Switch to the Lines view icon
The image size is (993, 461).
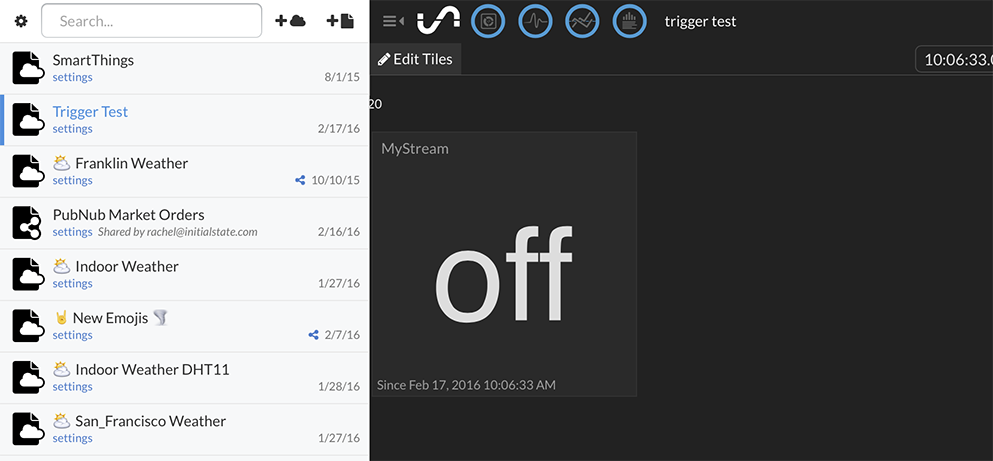582,21
